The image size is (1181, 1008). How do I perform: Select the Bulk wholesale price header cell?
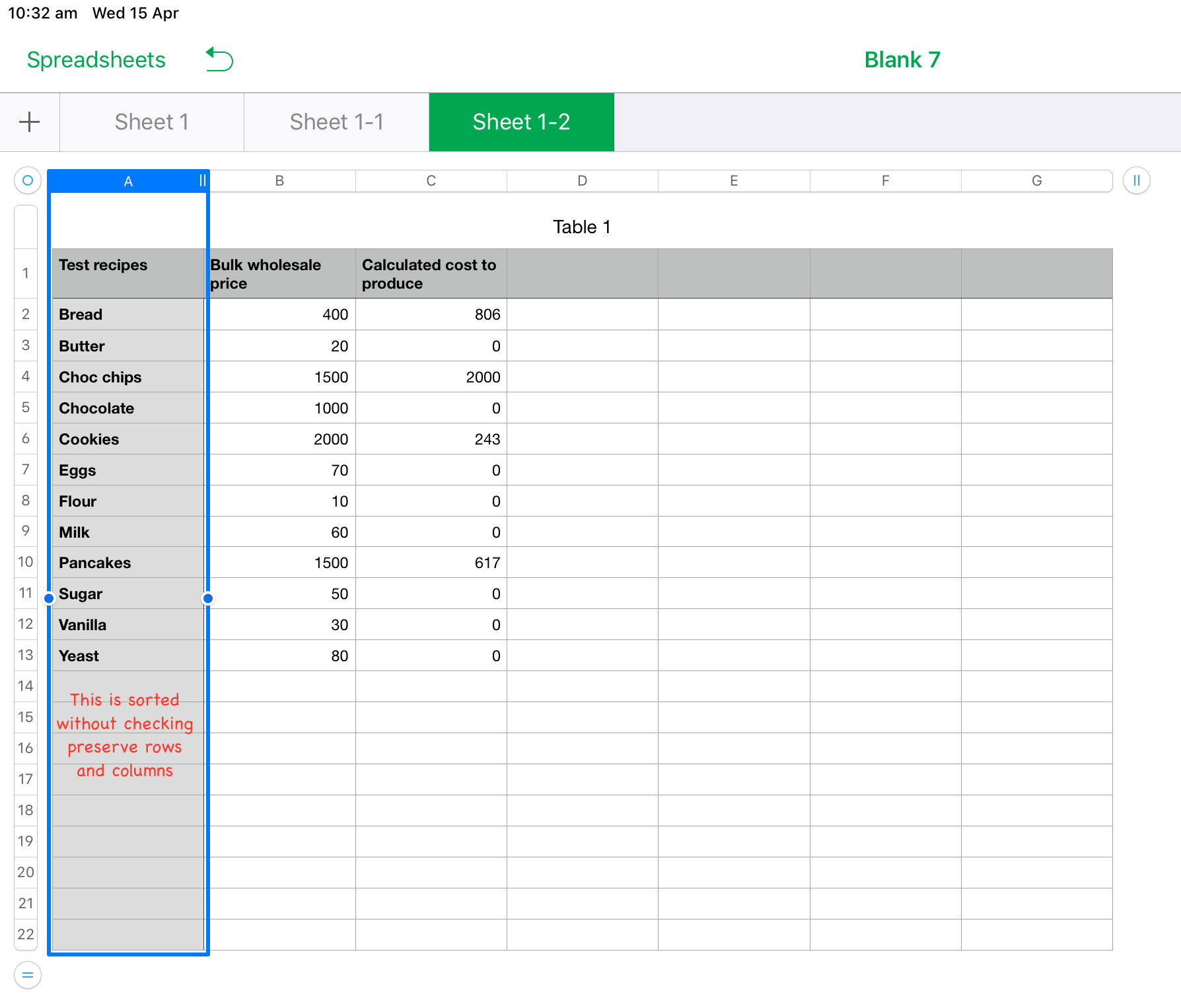279,273
